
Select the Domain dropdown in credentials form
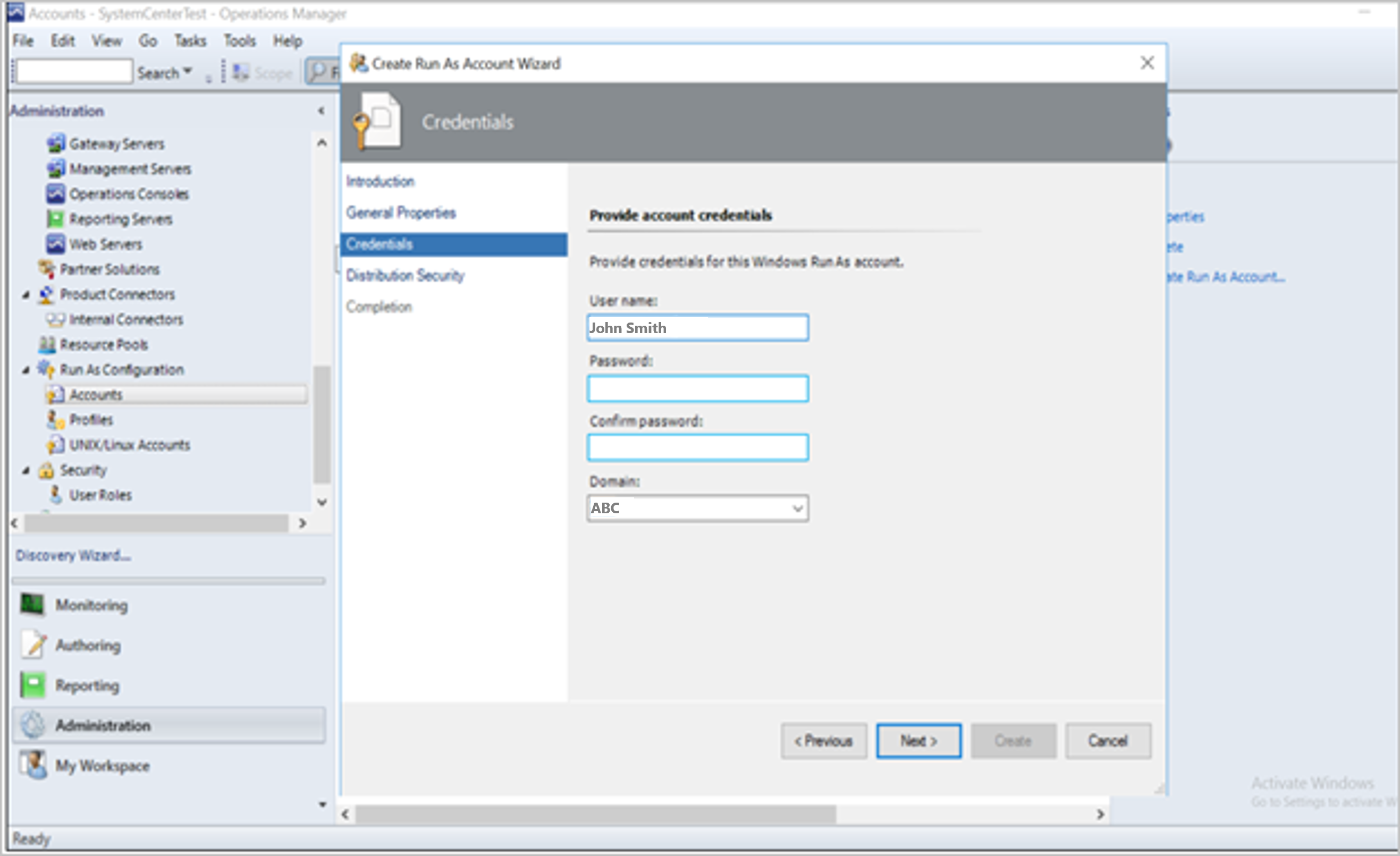coord(697,509)
